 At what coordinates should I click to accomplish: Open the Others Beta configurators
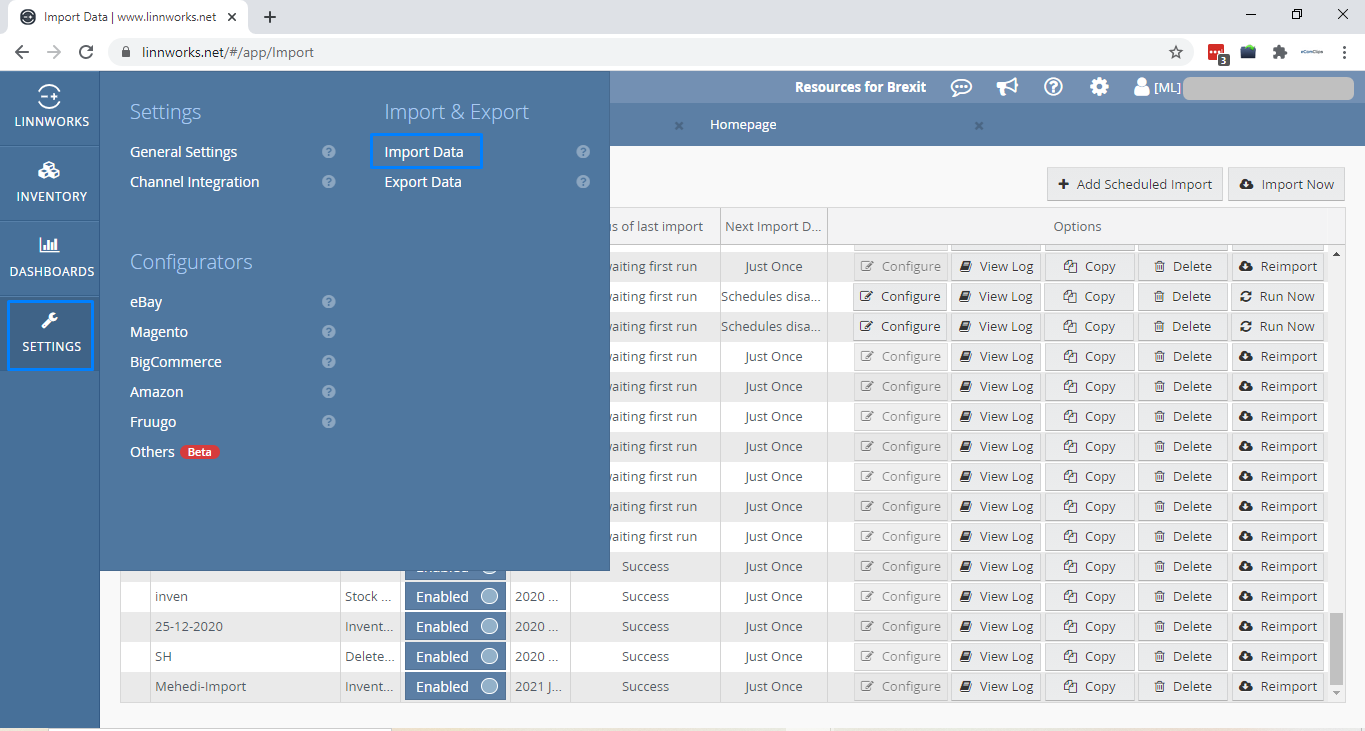tap(174, 452)
